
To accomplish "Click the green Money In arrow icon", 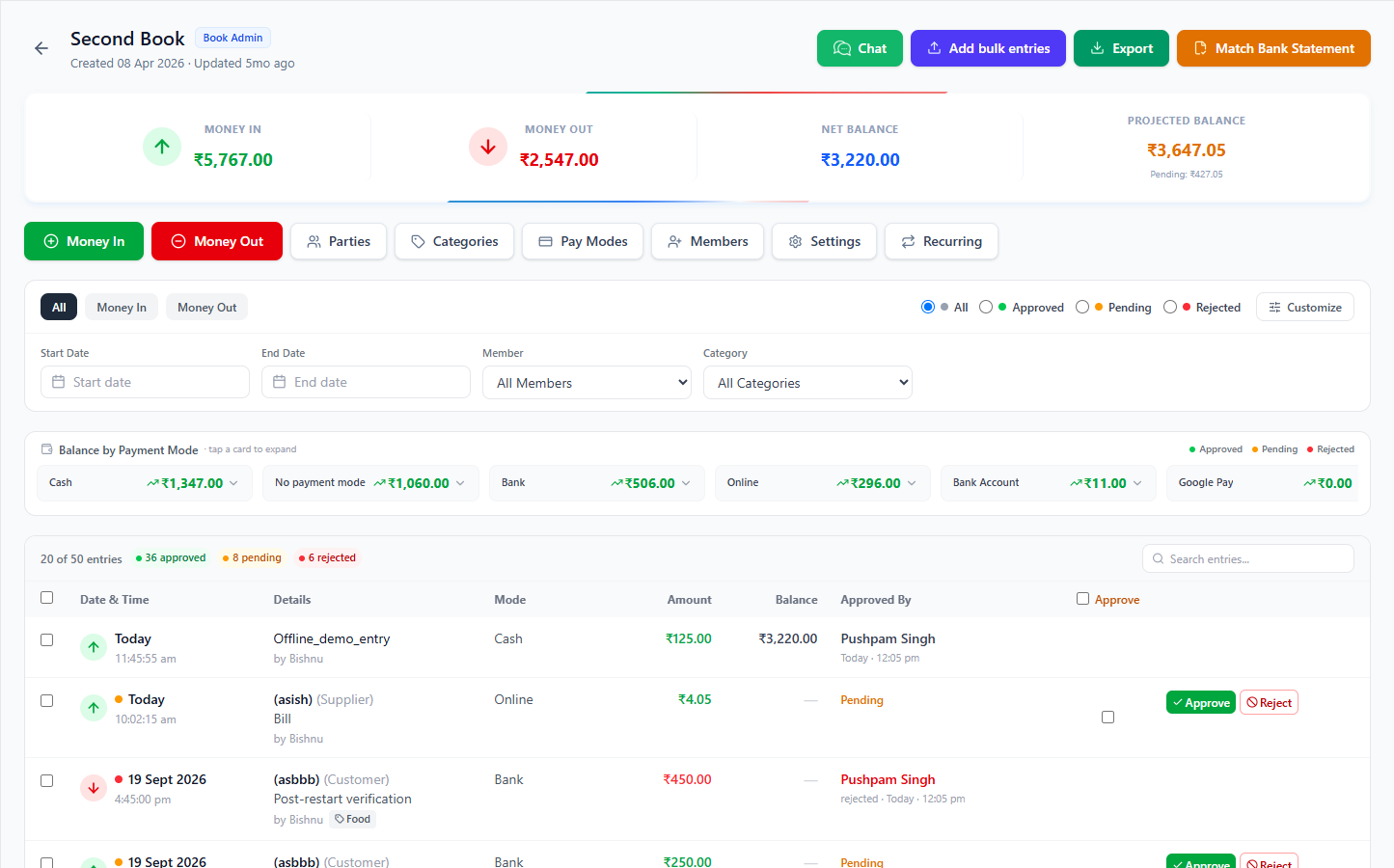I will [162, 147].
